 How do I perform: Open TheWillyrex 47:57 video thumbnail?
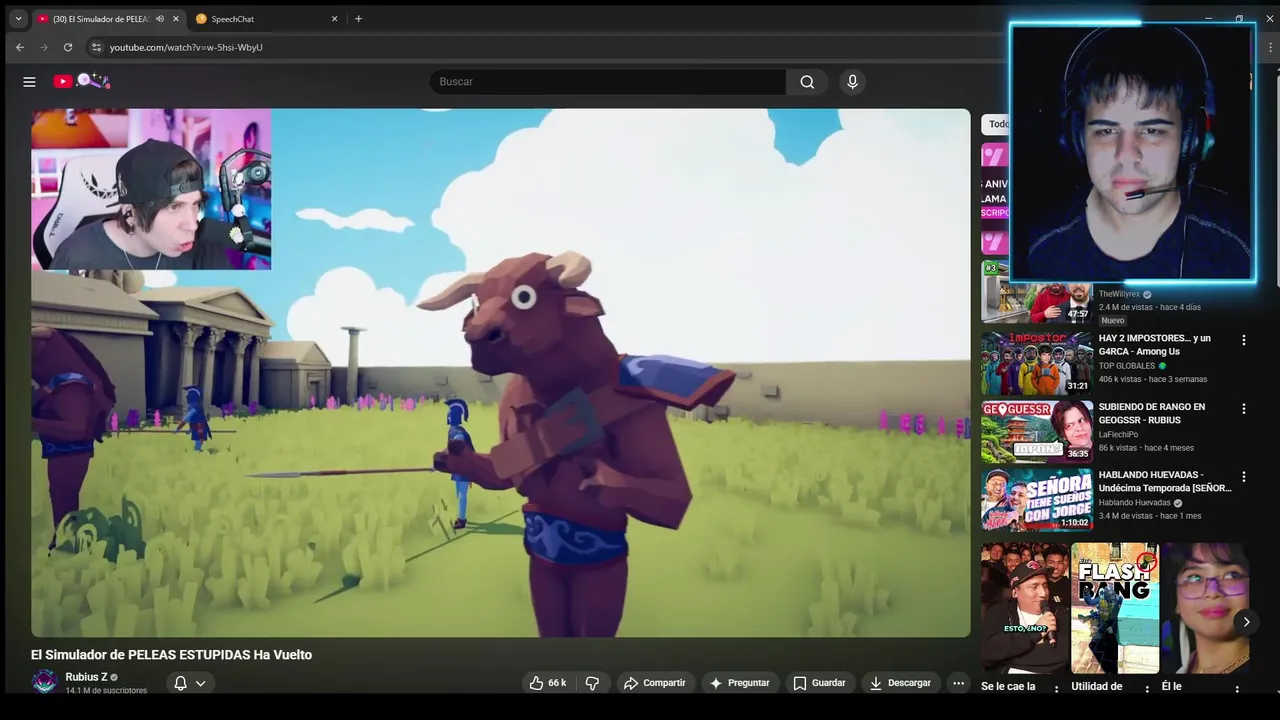pos(1036,293)
